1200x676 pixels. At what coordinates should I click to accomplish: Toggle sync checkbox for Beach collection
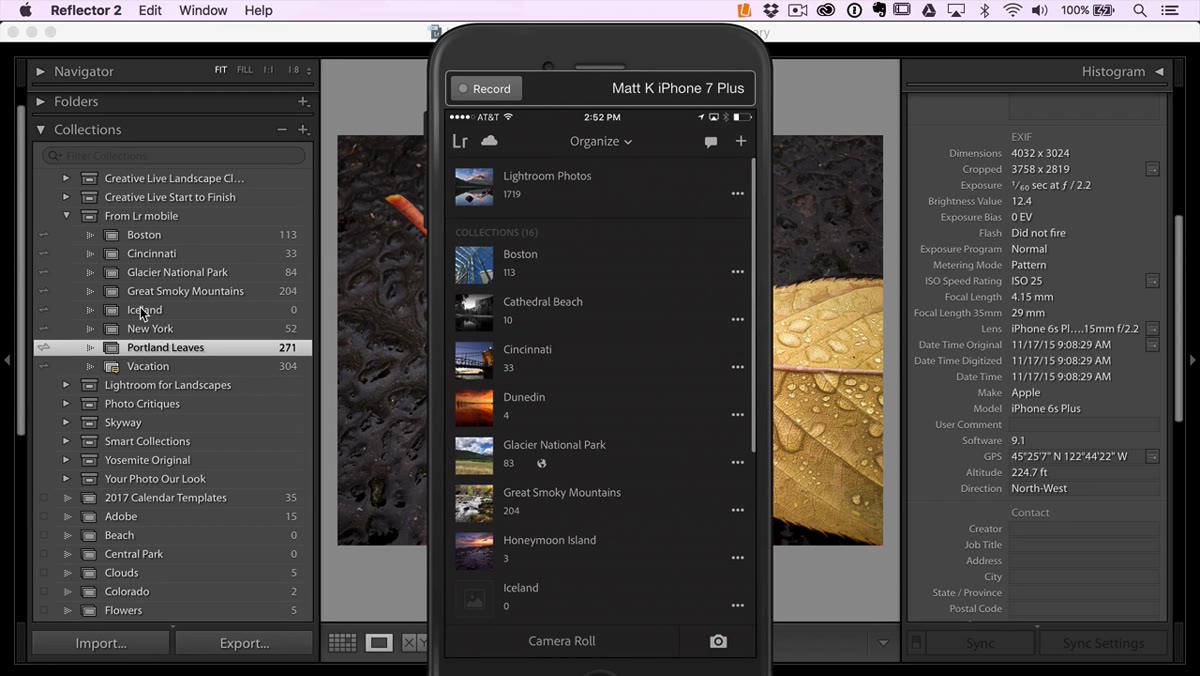(x=43, y=535)
